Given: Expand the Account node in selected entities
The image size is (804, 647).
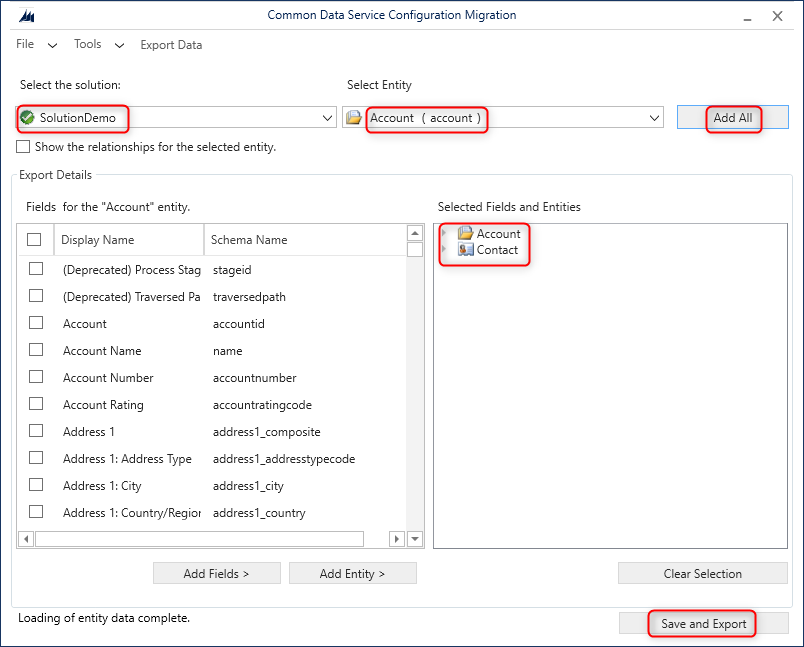Looking at the screenshot, I should [x=444, y=234].
